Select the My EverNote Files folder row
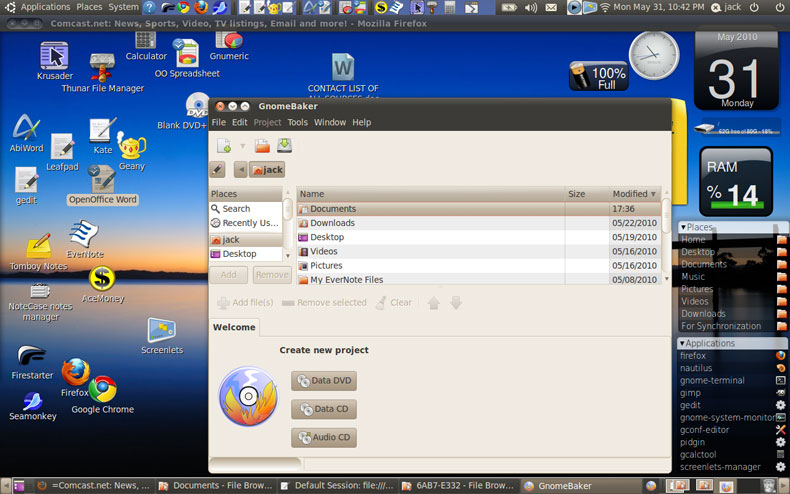Viewport: 790px width, 494px height. tap(479, 279)
